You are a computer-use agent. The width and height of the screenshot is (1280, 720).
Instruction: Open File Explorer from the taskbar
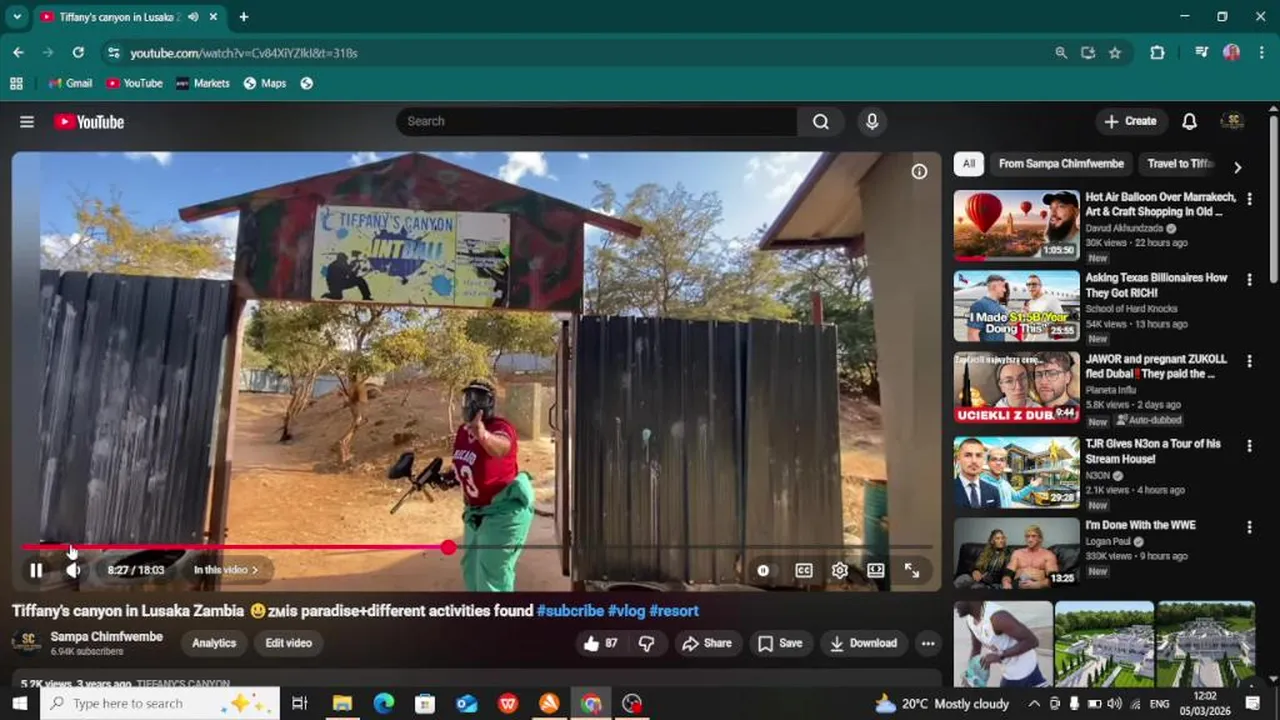342,704
